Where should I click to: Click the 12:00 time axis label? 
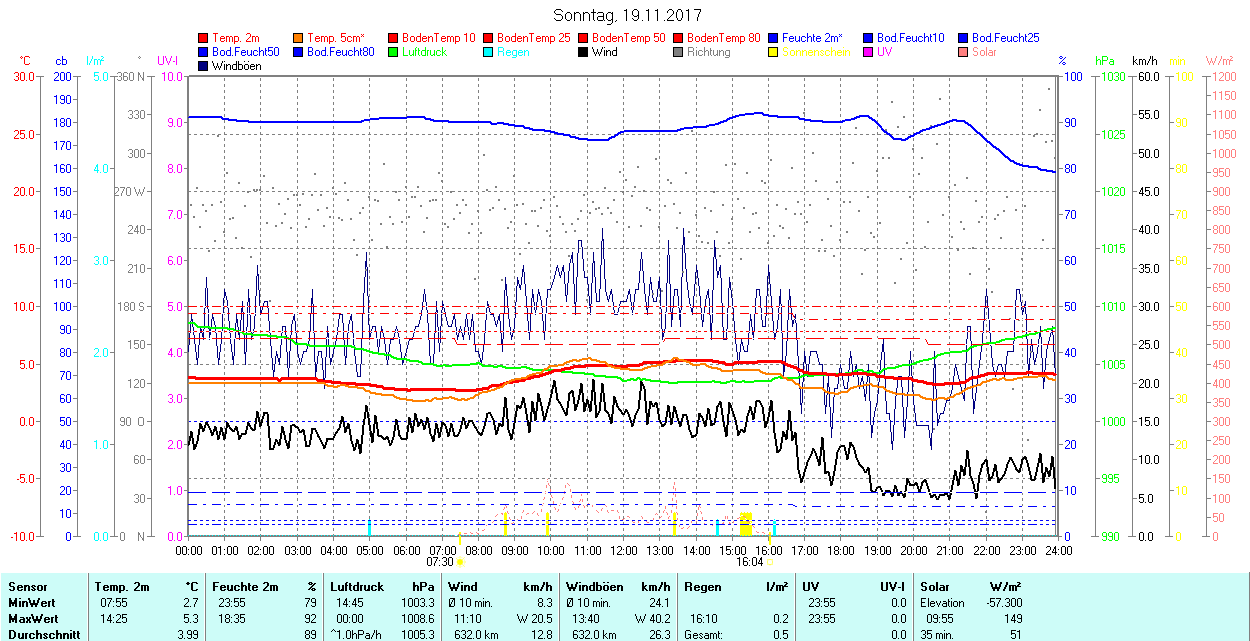pos(623,550)
